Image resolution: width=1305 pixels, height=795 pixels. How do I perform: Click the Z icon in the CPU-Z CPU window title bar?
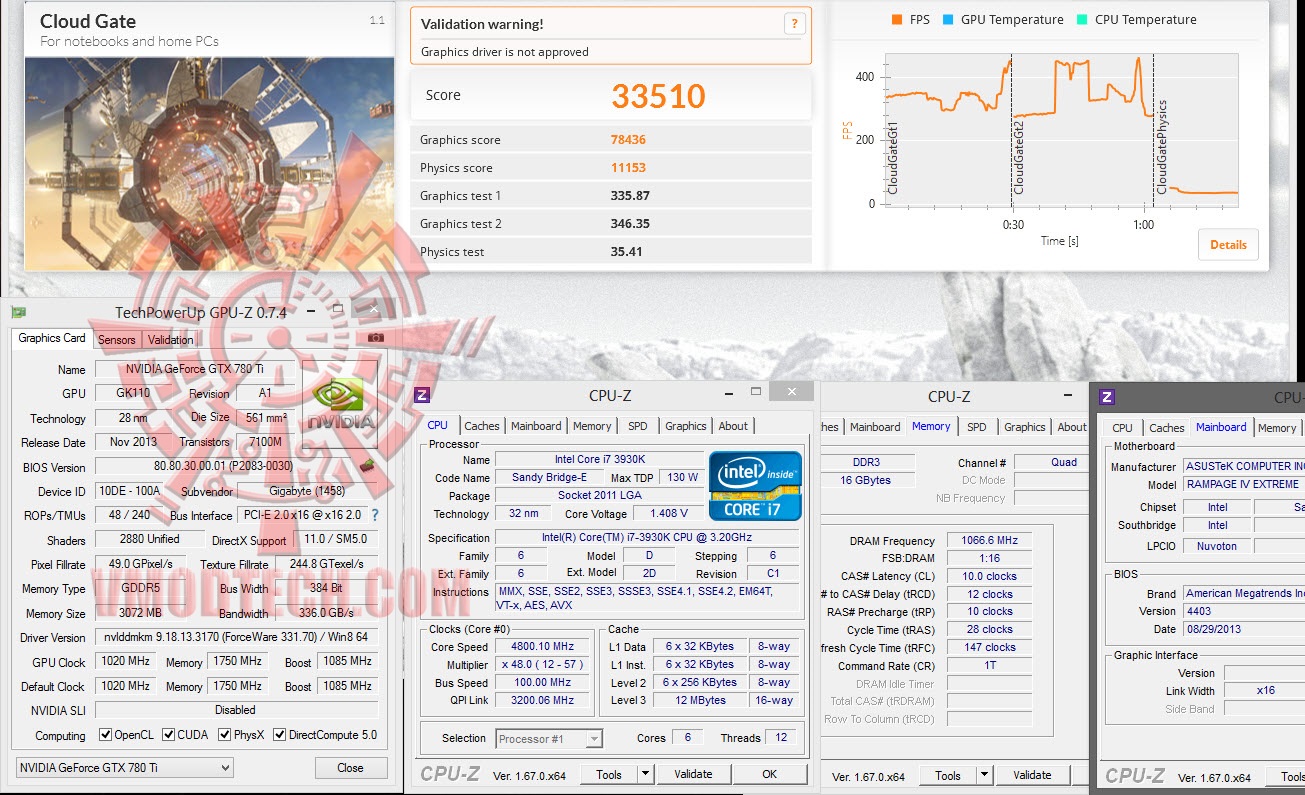[422, 395]
